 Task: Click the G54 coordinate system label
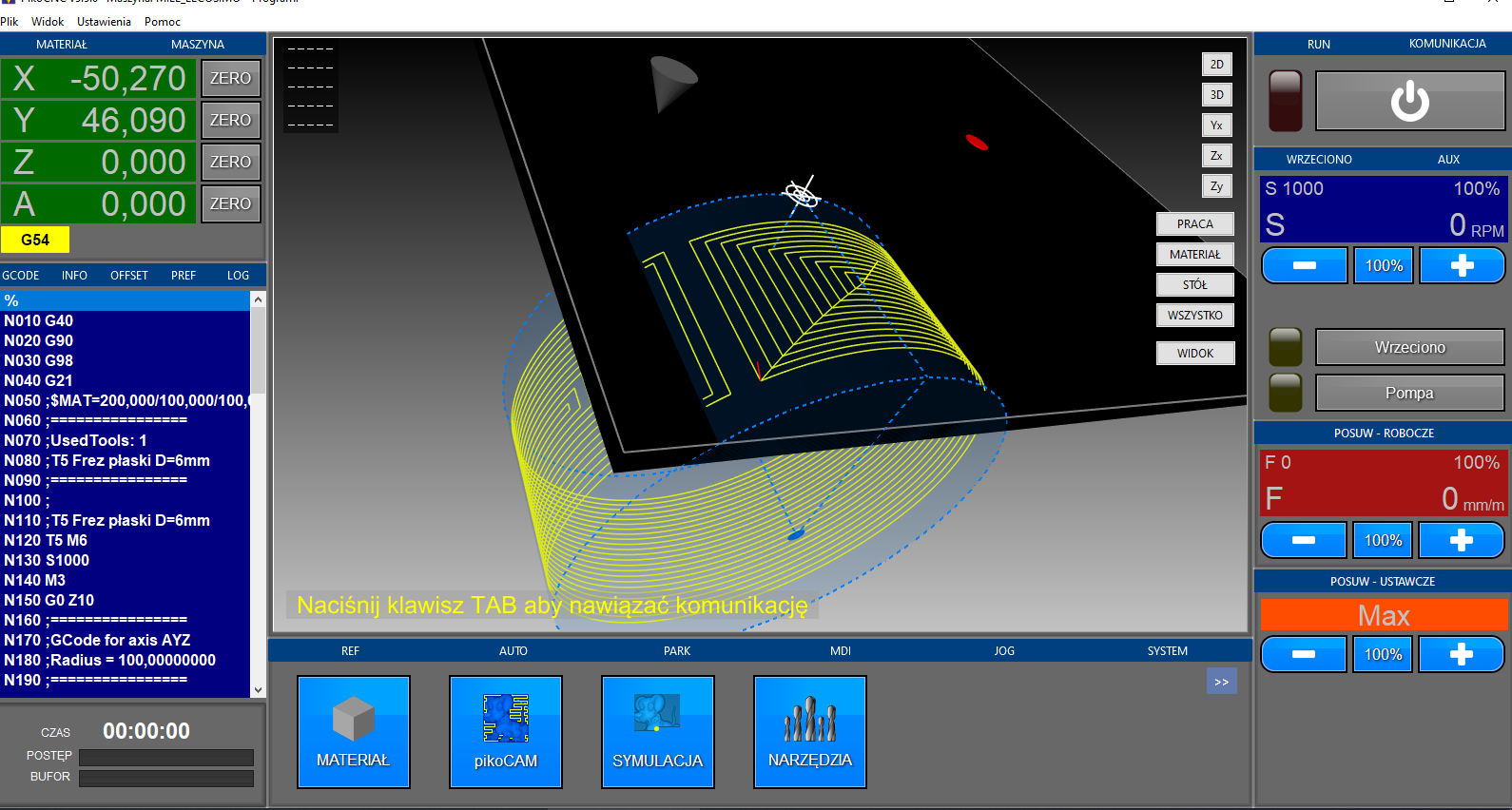click(x=35, y=240)
